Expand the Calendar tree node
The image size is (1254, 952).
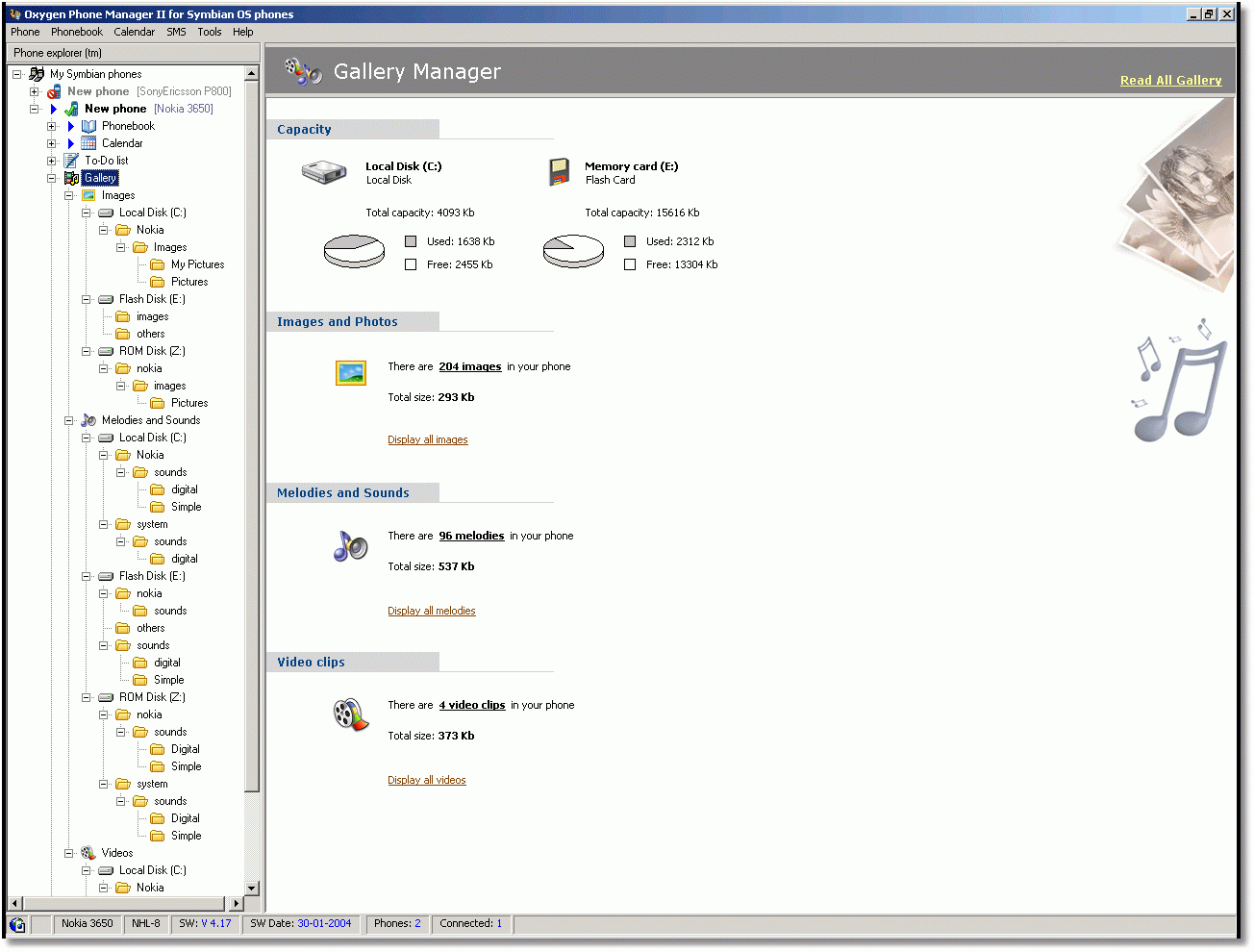(51, 143)
